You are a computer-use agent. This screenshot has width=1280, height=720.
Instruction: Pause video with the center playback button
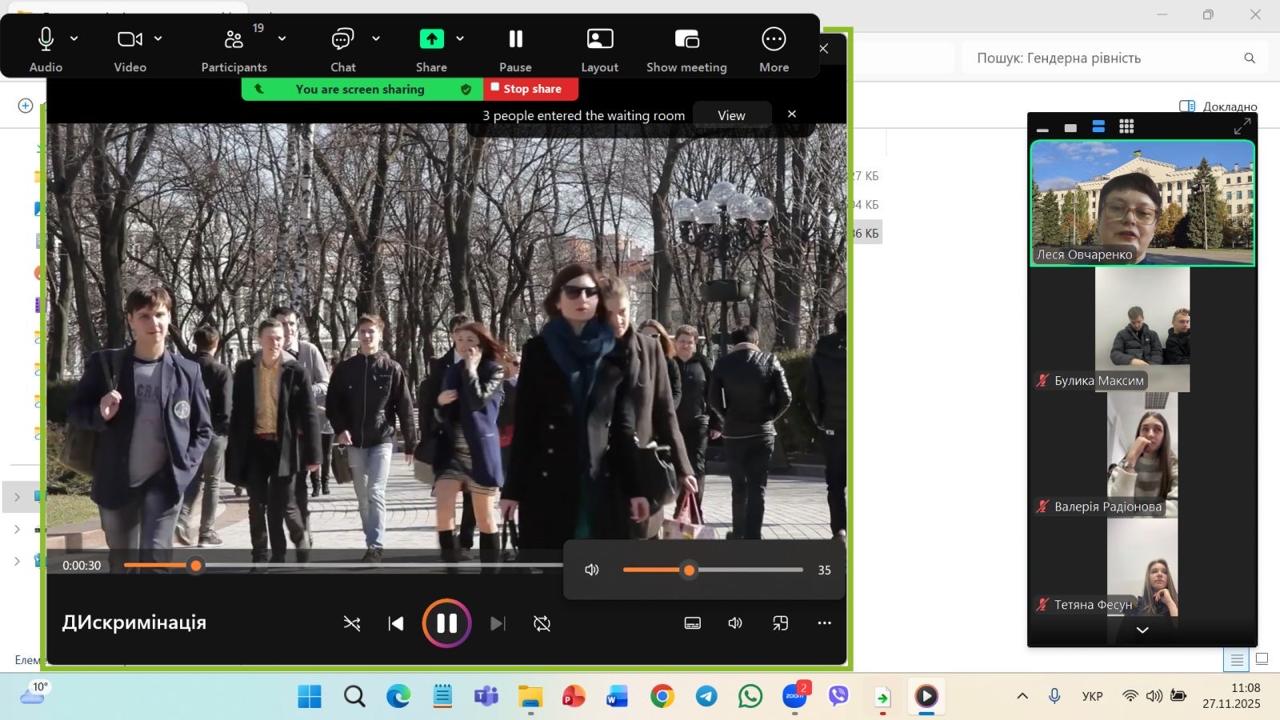pos(447,624)
